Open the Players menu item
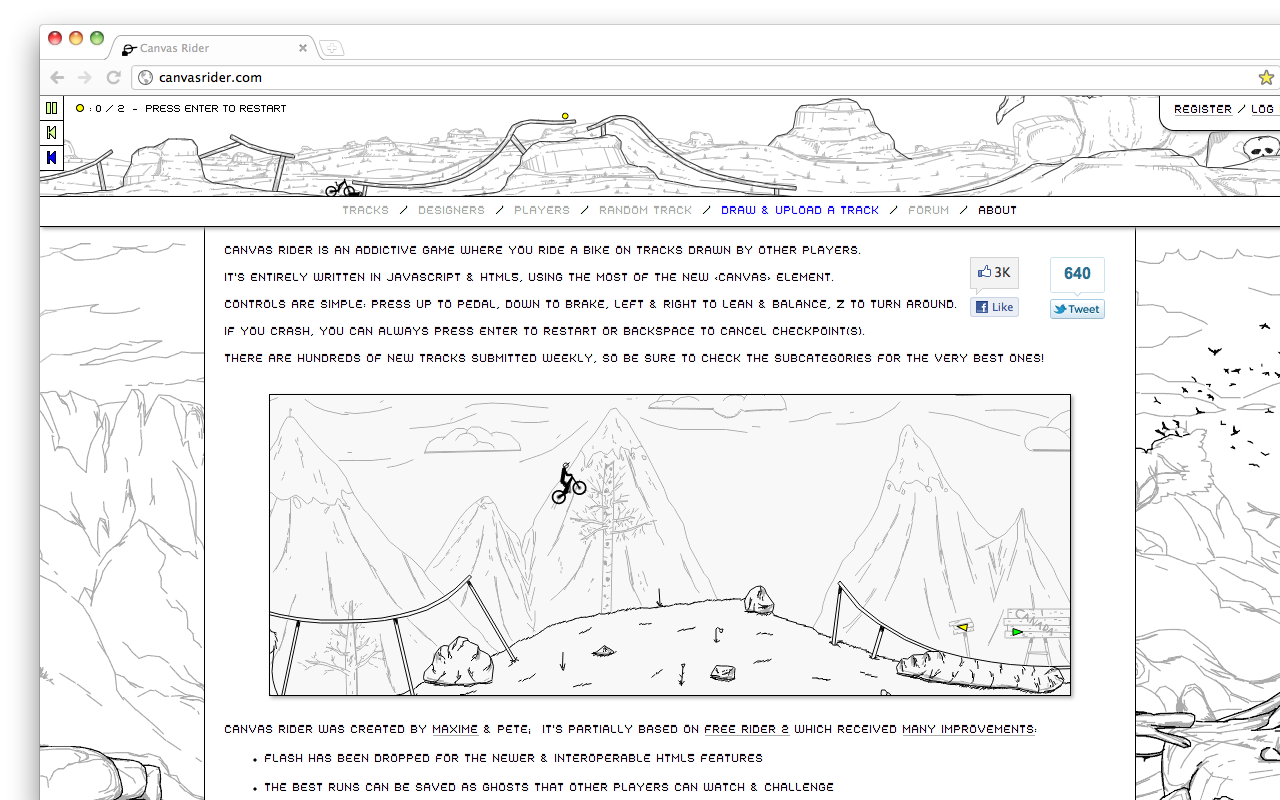1280x800 pixels. click(x=542, y=210)
